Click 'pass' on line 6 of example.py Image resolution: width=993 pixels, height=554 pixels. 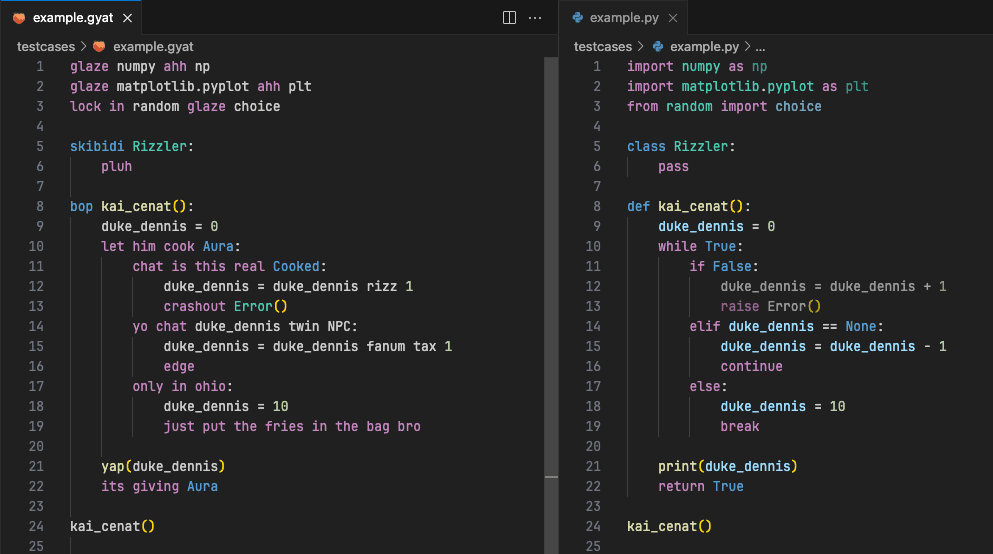pos(673,167)
